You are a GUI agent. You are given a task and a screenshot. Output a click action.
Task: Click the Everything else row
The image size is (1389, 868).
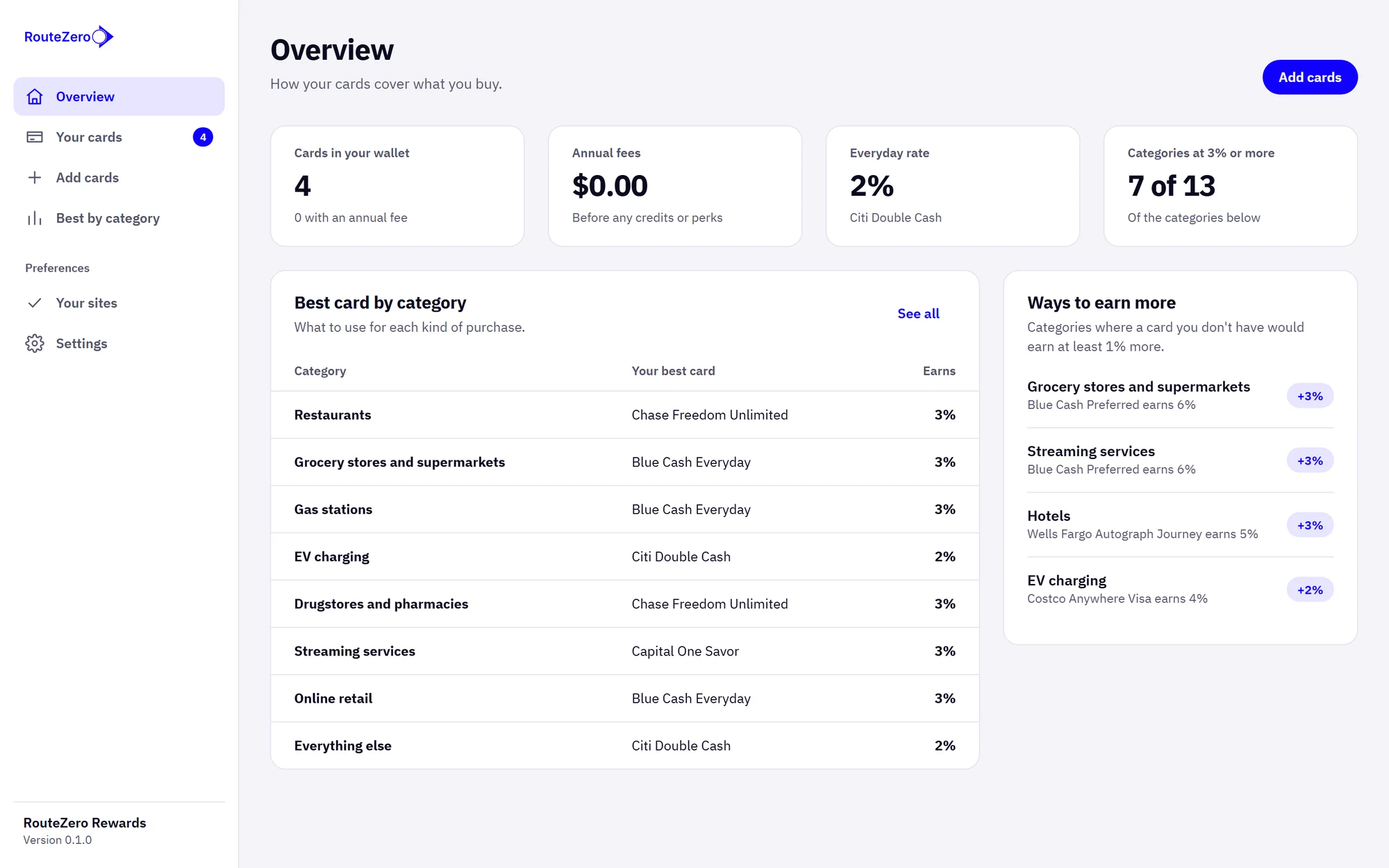tap(625, 745)
